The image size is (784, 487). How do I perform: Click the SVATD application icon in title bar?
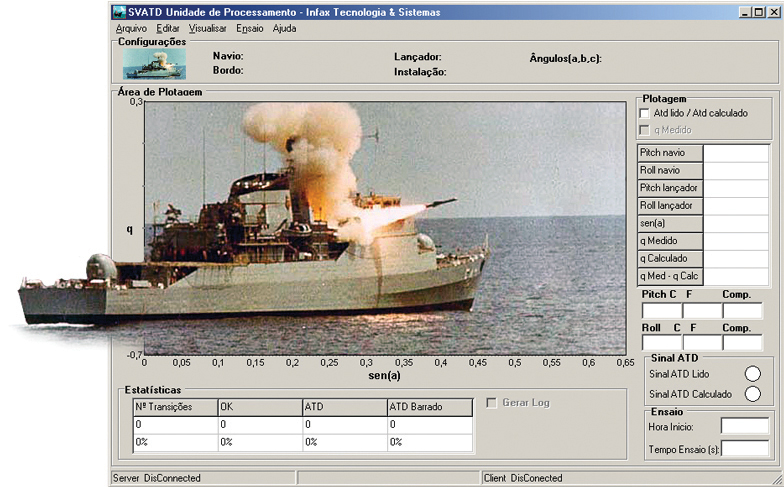(120, 12)
